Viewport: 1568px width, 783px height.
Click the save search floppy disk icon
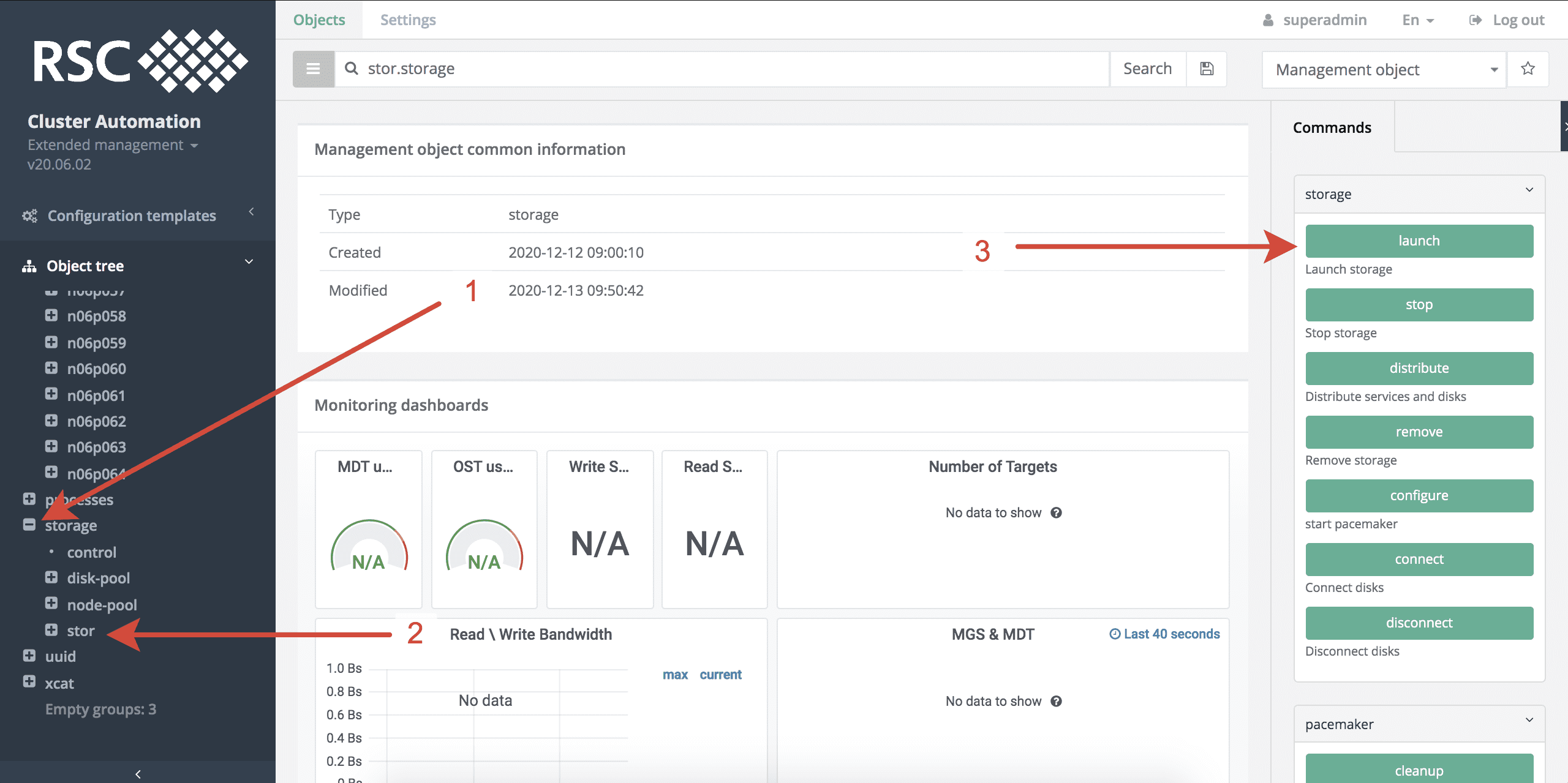pos(1206,69)
